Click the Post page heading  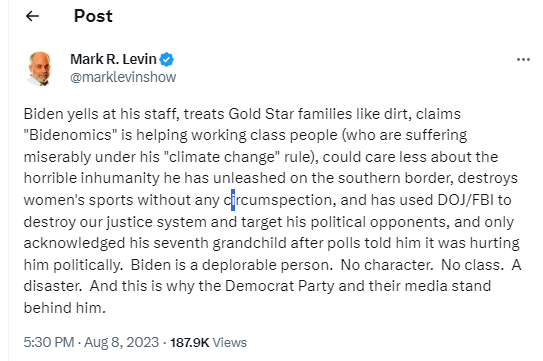[93, 16]
